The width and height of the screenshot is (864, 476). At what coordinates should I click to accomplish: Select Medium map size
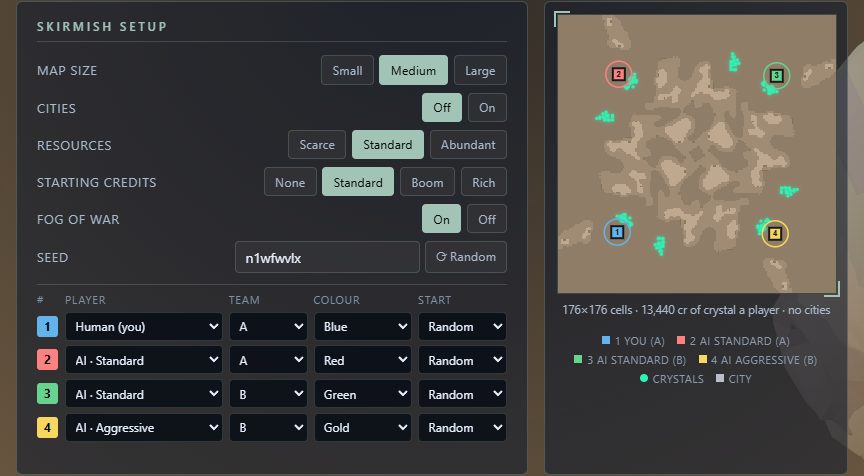point(413,70)
